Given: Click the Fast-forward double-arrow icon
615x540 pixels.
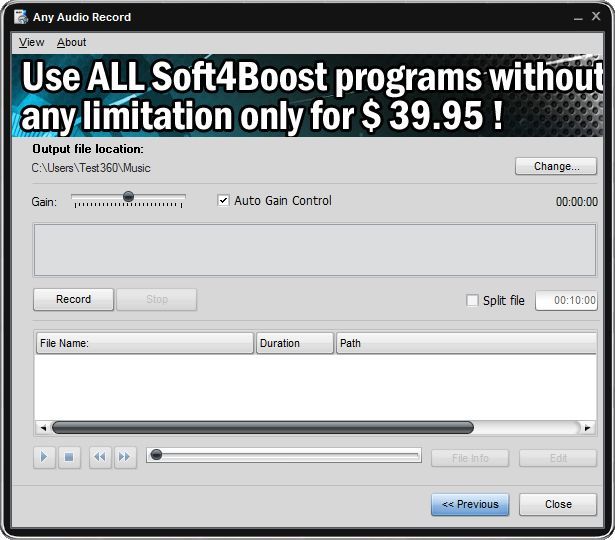Looking at the screenshot, I should [124, 457].
